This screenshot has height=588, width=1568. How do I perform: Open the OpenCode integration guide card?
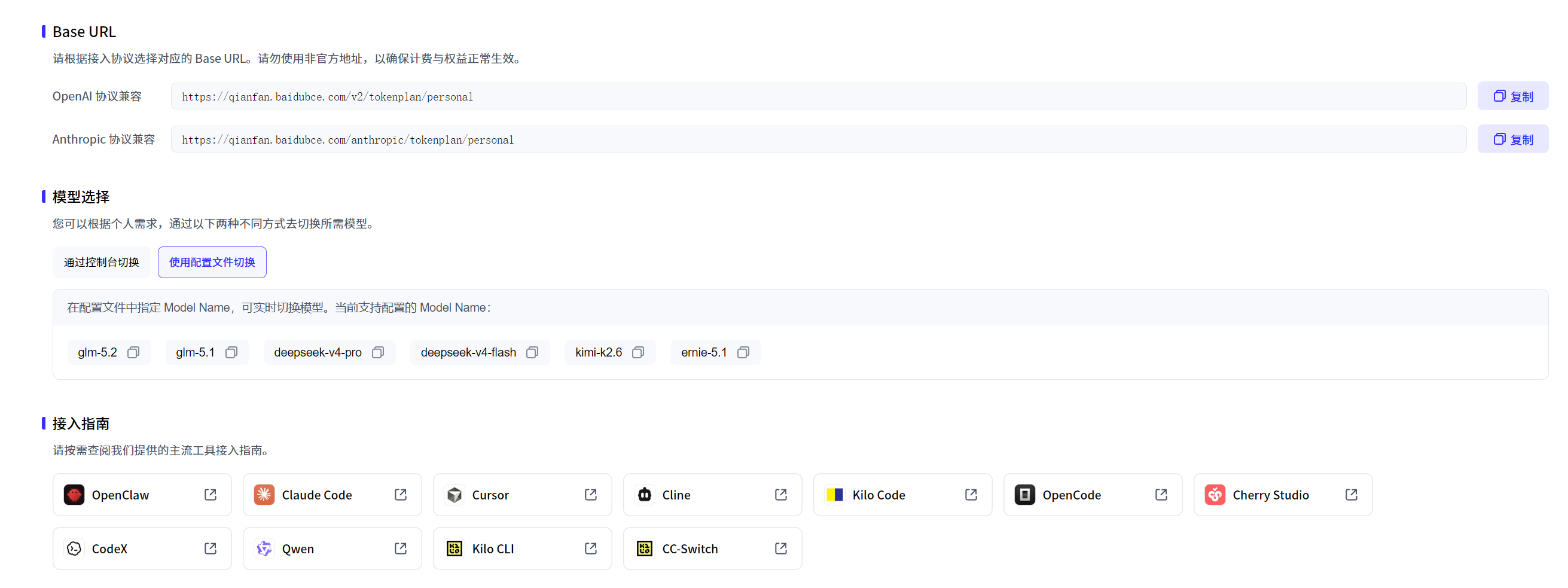(1093, 495)
